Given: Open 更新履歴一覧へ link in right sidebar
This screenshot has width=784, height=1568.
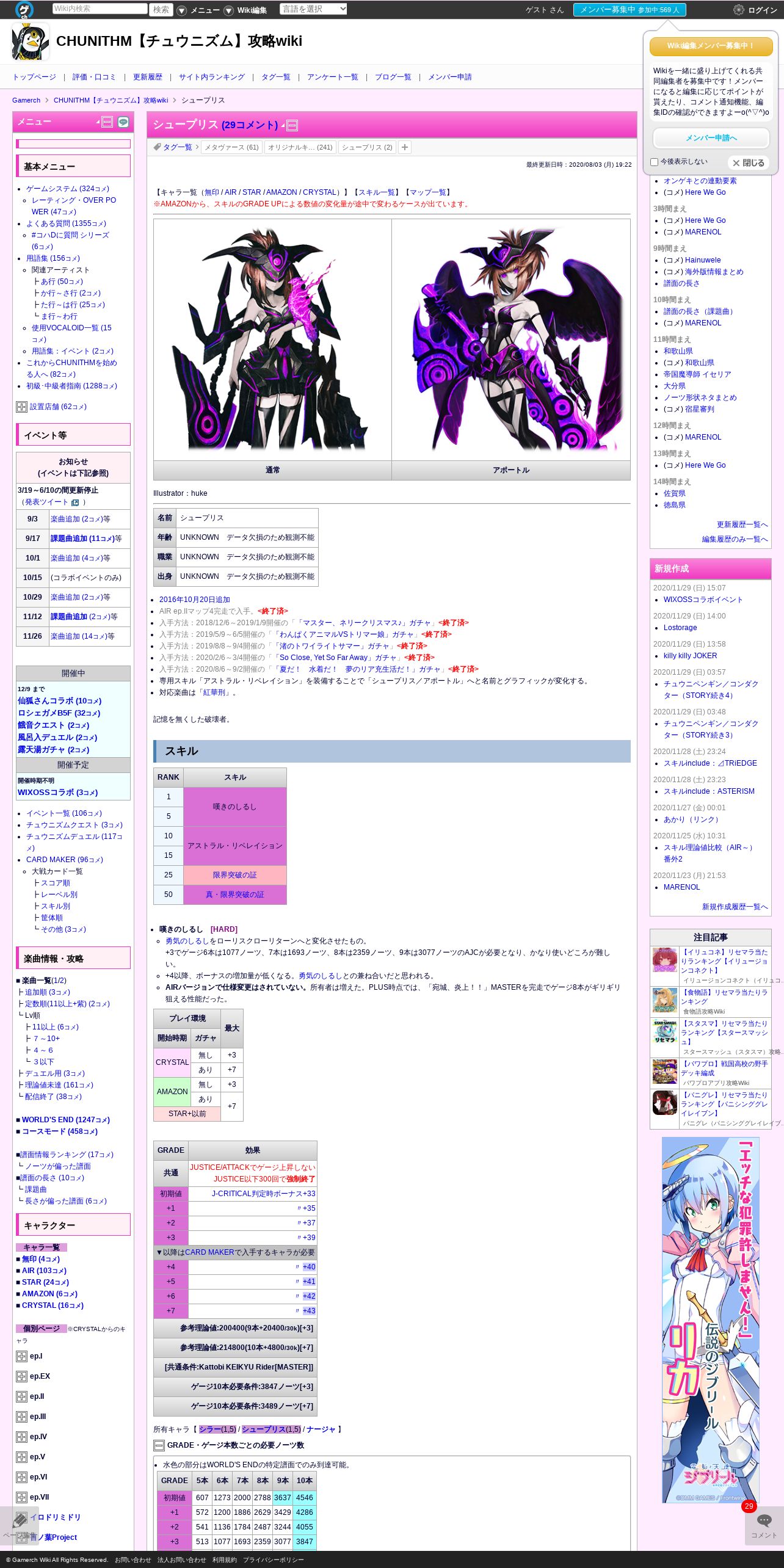Looking at the screenshot, I should tap(742, 524).
